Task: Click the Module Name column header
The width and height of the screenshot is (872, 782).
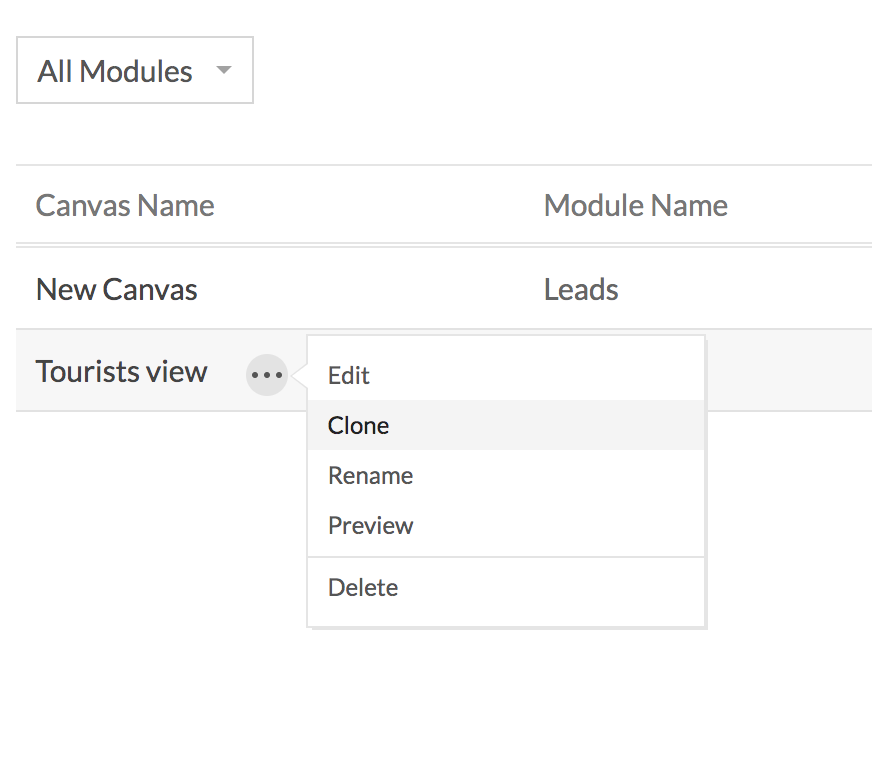Action: 635,206
